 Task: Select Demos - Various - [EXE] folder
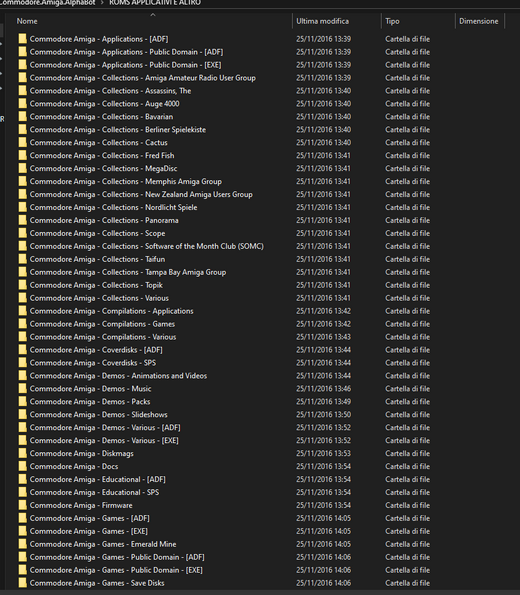104,440
